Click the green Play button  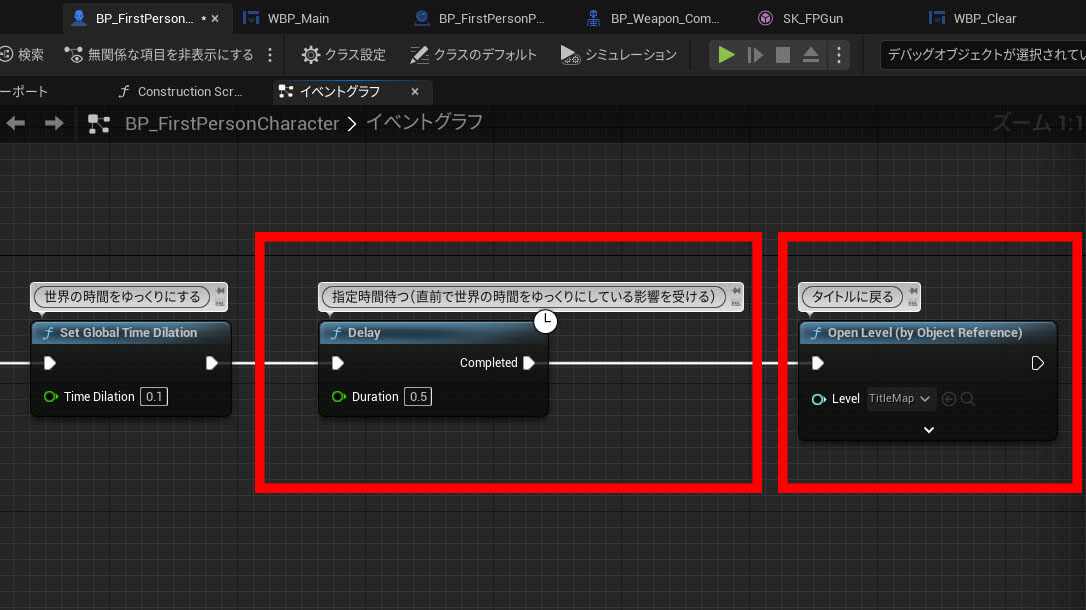[x=726, y=55]
